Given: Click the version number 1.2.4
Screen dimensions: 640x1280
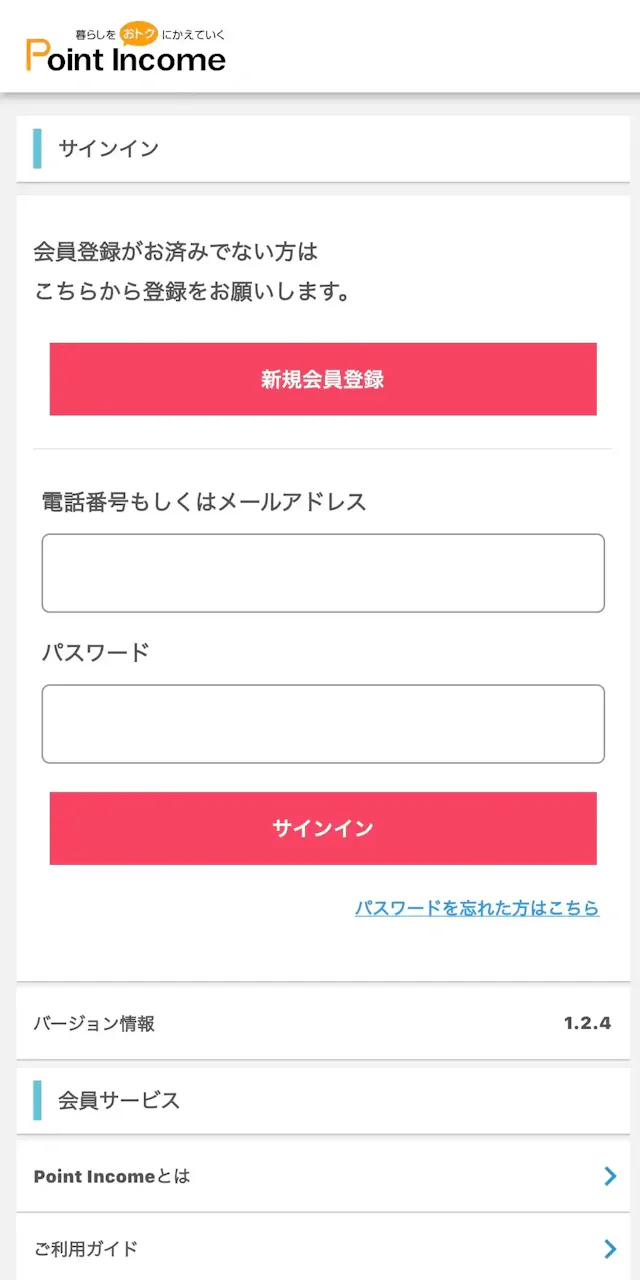Looking at the screenshot, I should tap(587, 1023).
